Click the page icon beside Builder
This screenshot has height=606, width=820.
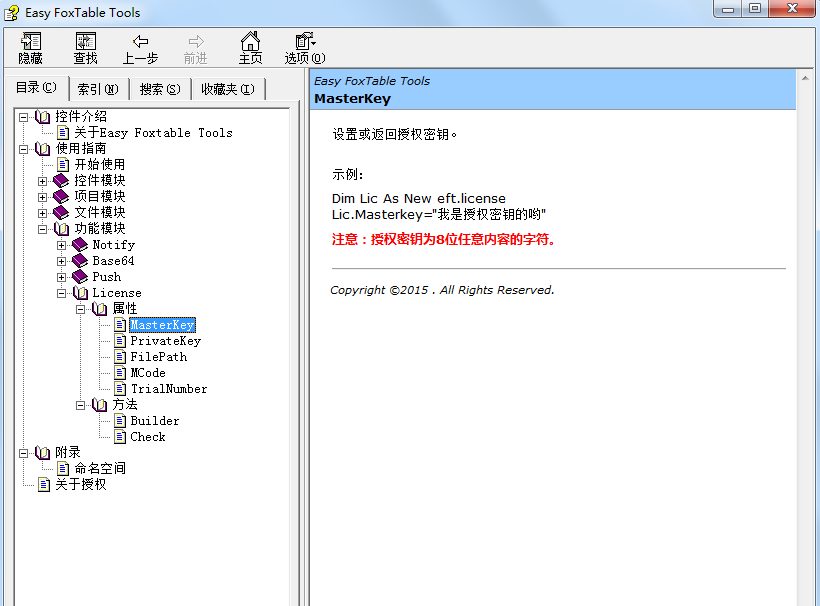120,421
